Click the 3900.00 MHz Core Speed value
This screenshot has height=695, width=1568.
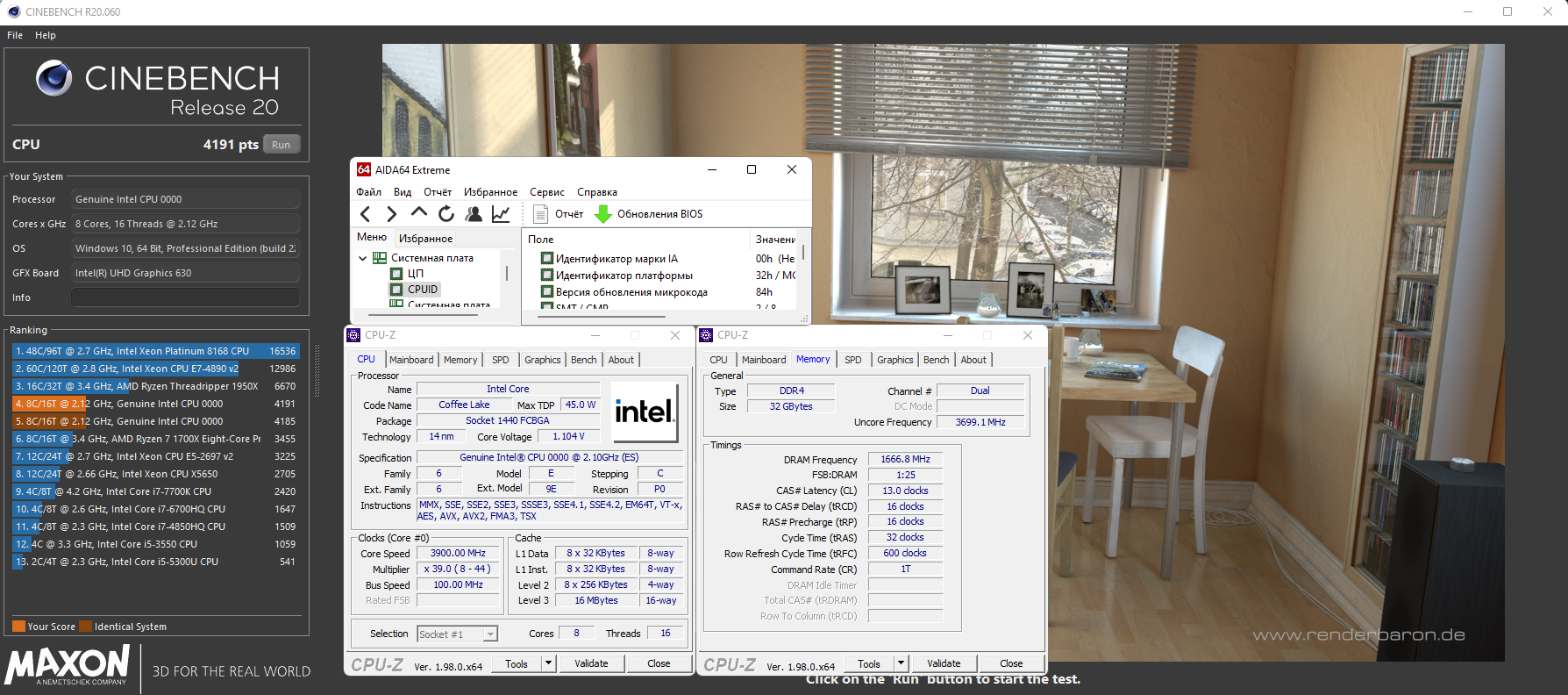458,554
